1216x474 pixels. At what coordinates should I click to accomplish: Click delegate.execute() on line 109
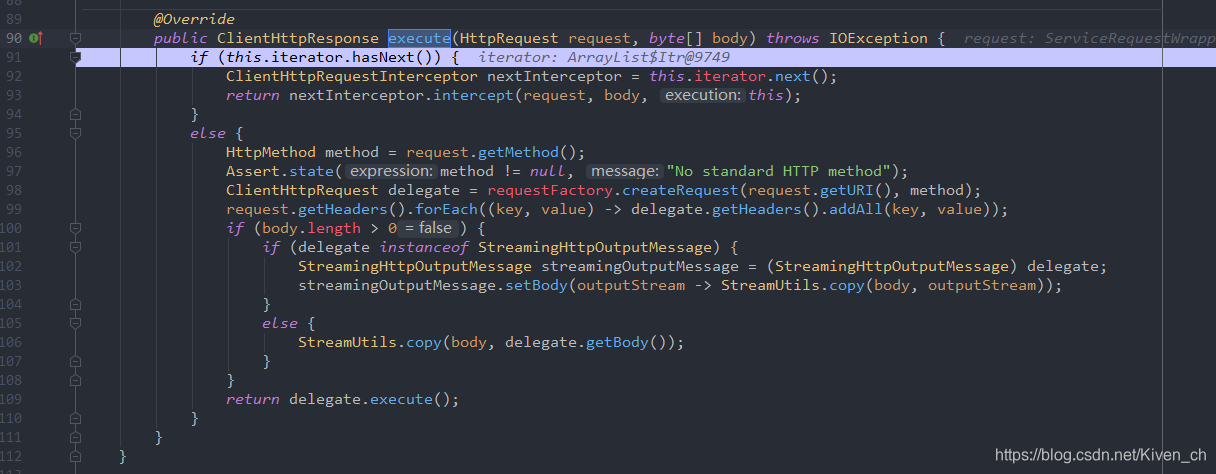pos(369,399)
